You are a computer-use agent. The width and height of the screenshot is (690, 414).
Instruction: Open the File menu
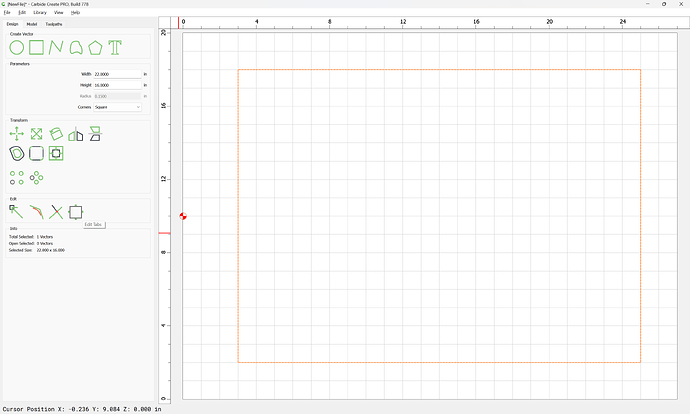point(7,12)
